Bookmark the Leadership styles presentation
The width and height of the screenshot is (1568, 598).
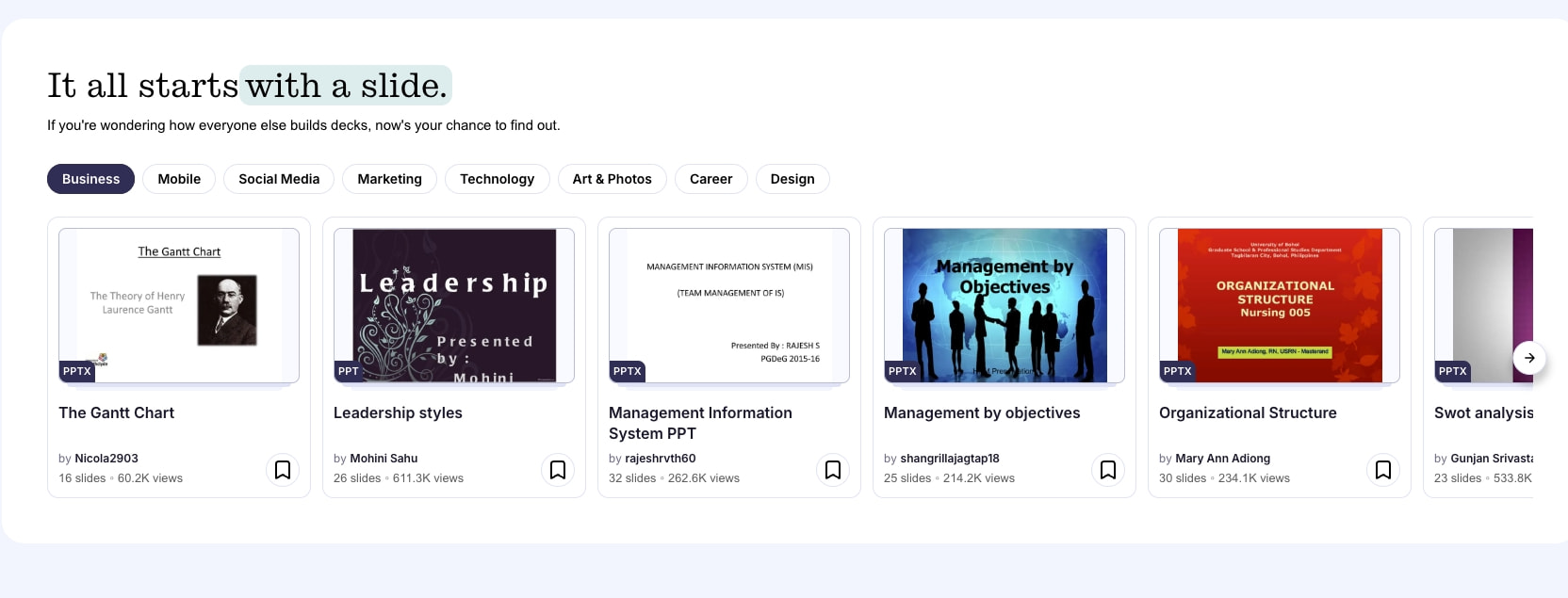[557, 470]
